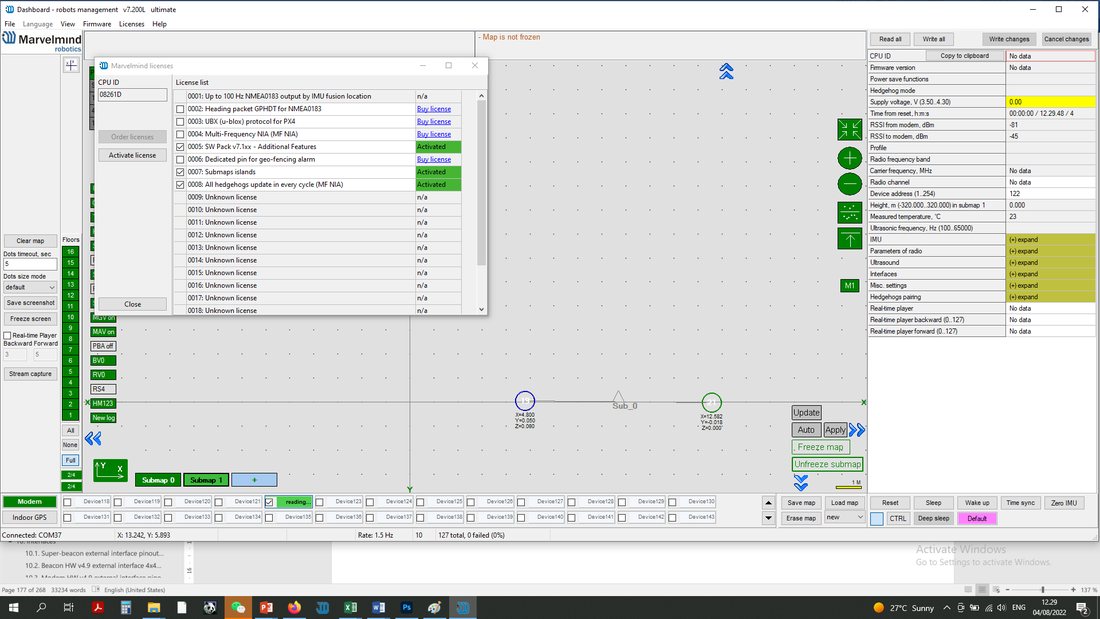Switch to the Submap 1 tab

[206, 480]
